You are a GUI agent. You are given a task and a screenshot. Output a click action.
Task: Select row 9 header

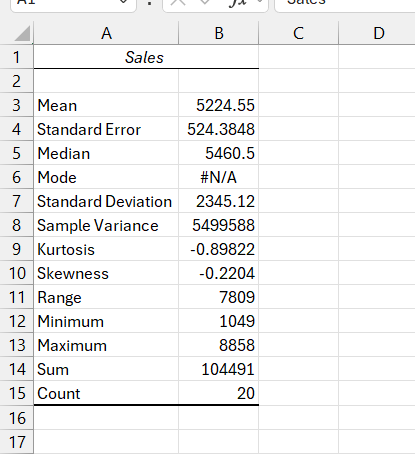[16, 249]
